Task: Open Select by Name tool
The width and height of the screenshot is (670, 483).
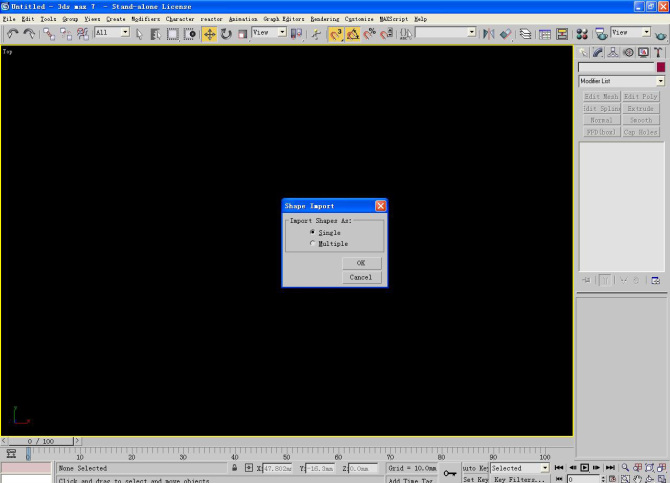Action: 156,34
